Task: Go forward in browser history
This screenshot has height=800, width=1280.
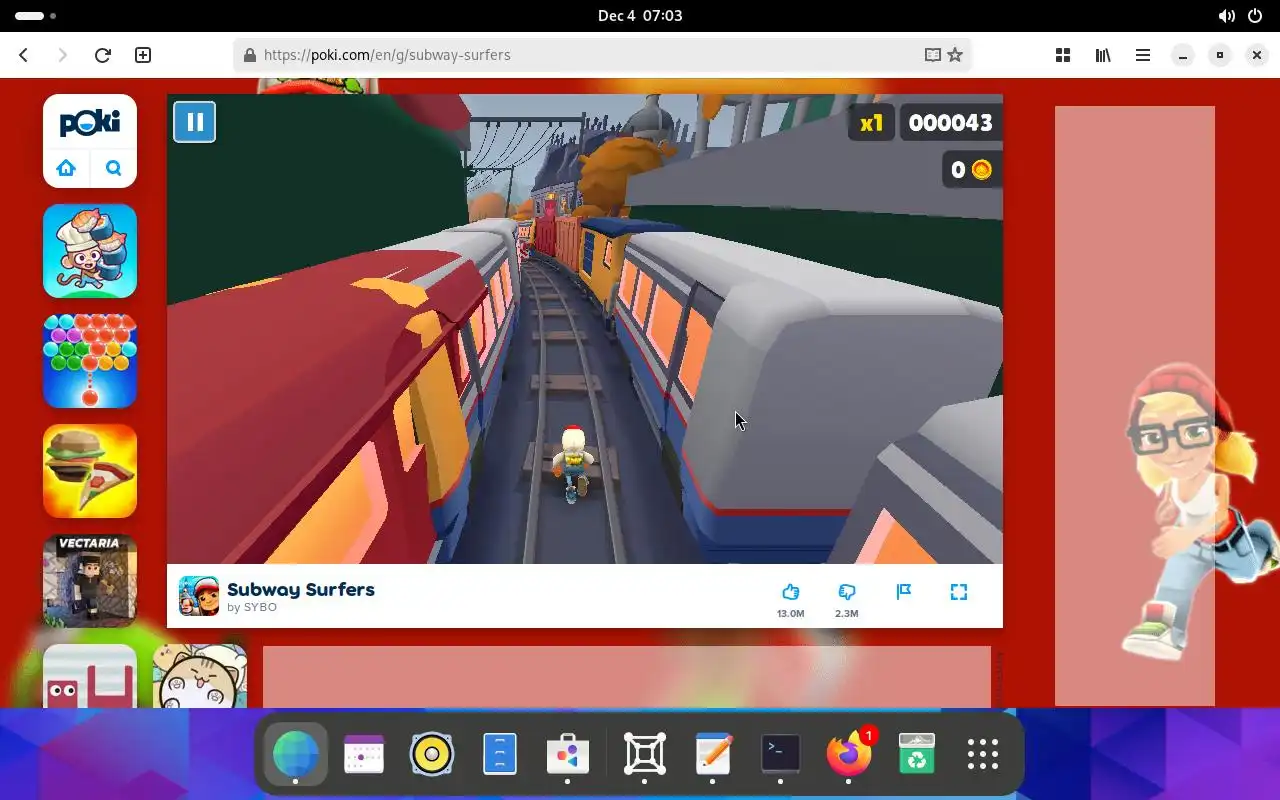Action: tap(62, 55)
